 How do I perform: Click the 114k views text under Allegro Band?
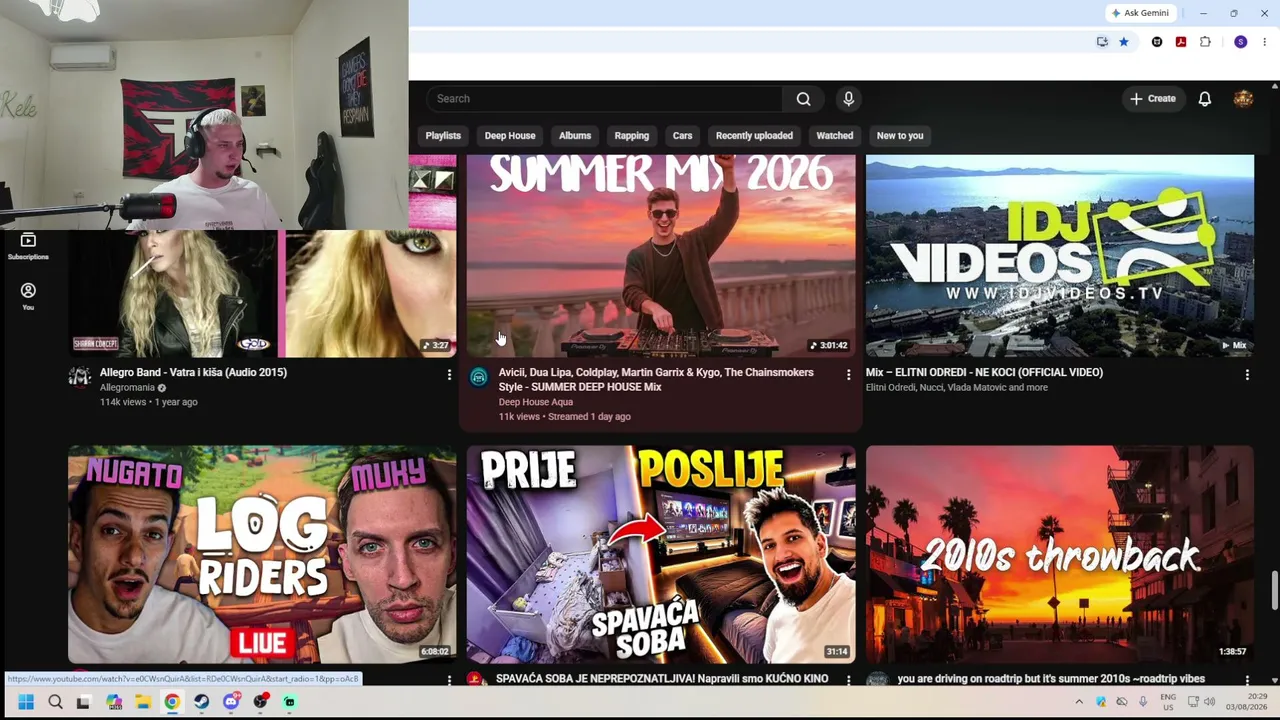pyautogui.click(x=149, y=402)
